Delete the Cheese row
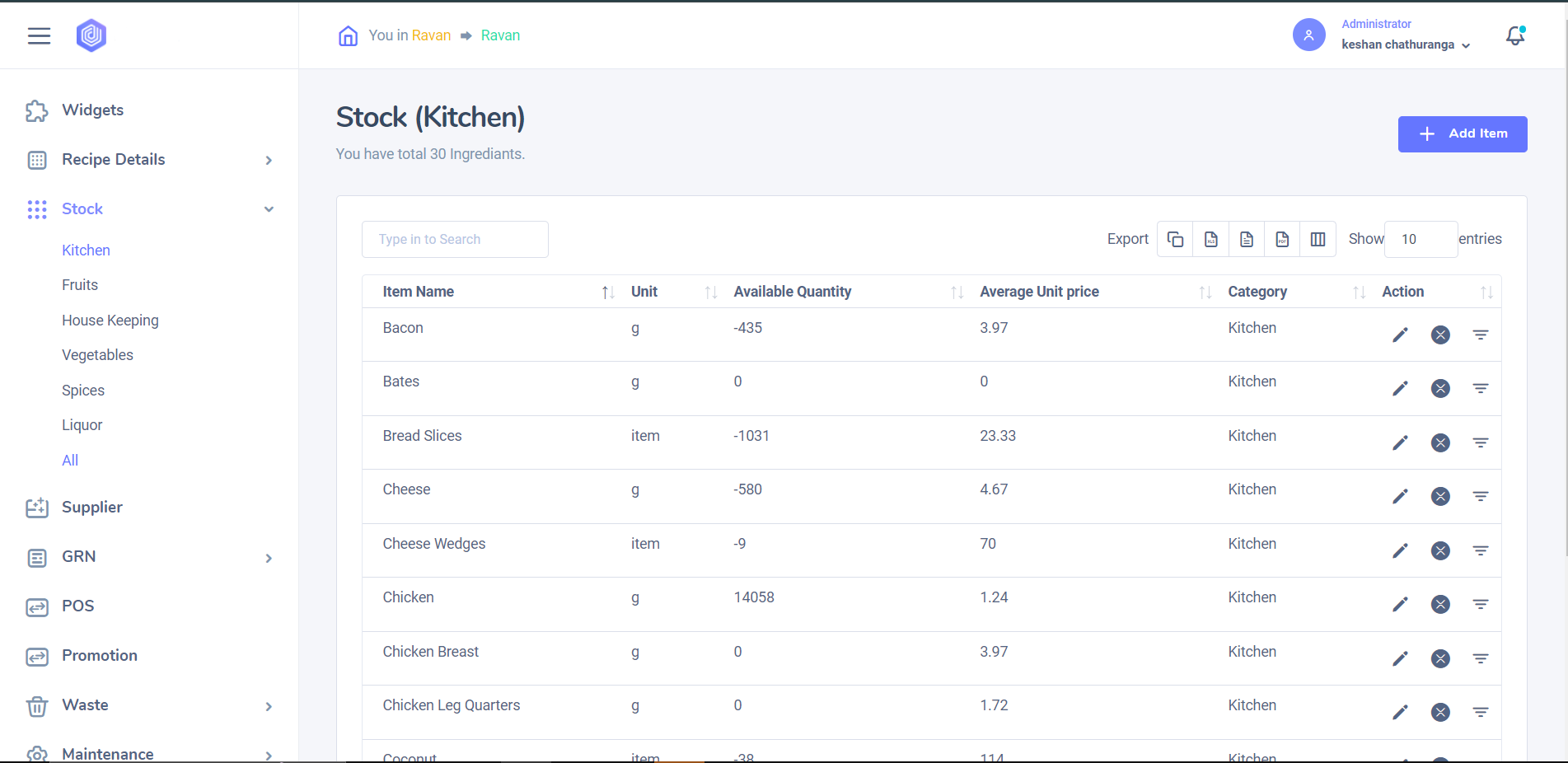This screenshot has height=763, width=1568. [x=1440, y=496]
